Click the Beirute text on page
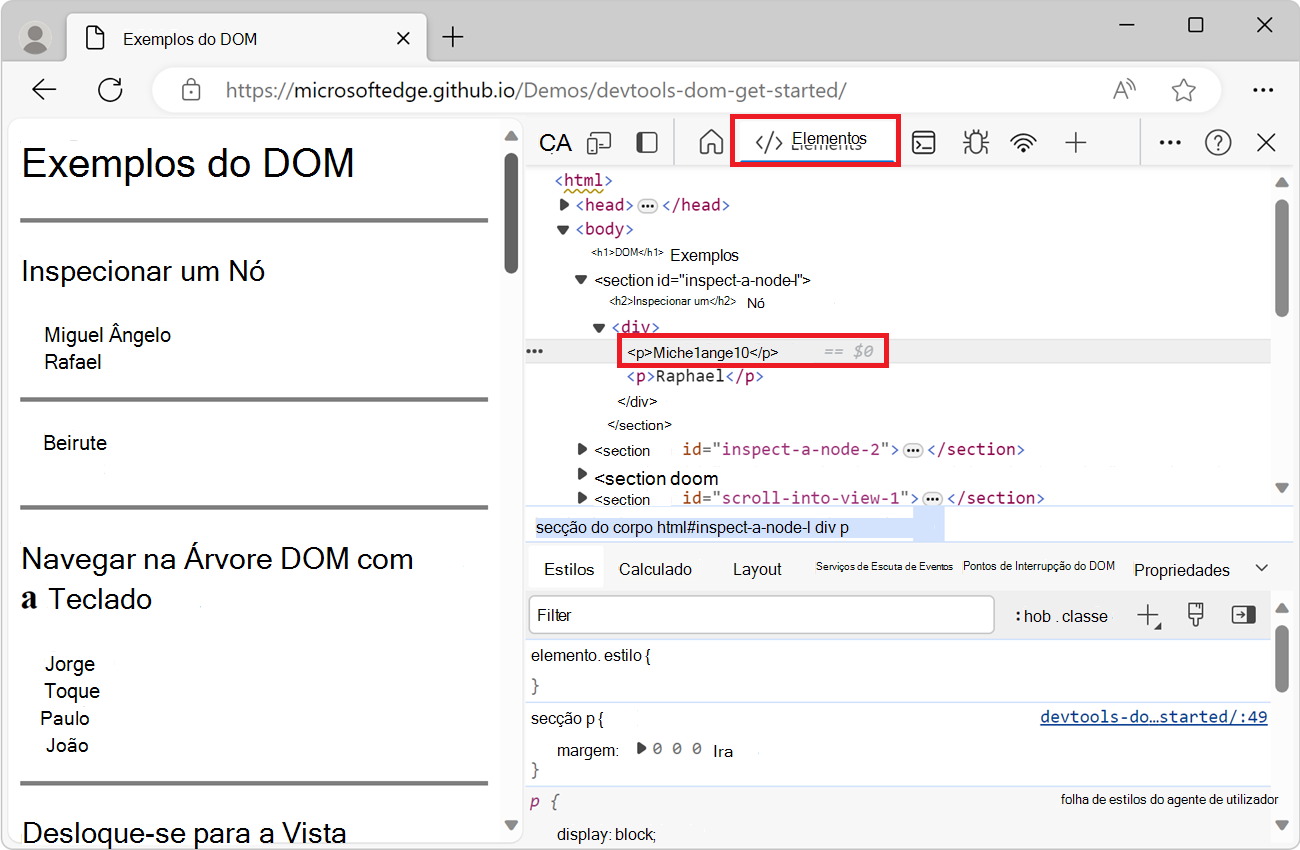Image resolution: width=1300 pixels, height=850 pixels. pyautogui.click(x=75, y=442)
